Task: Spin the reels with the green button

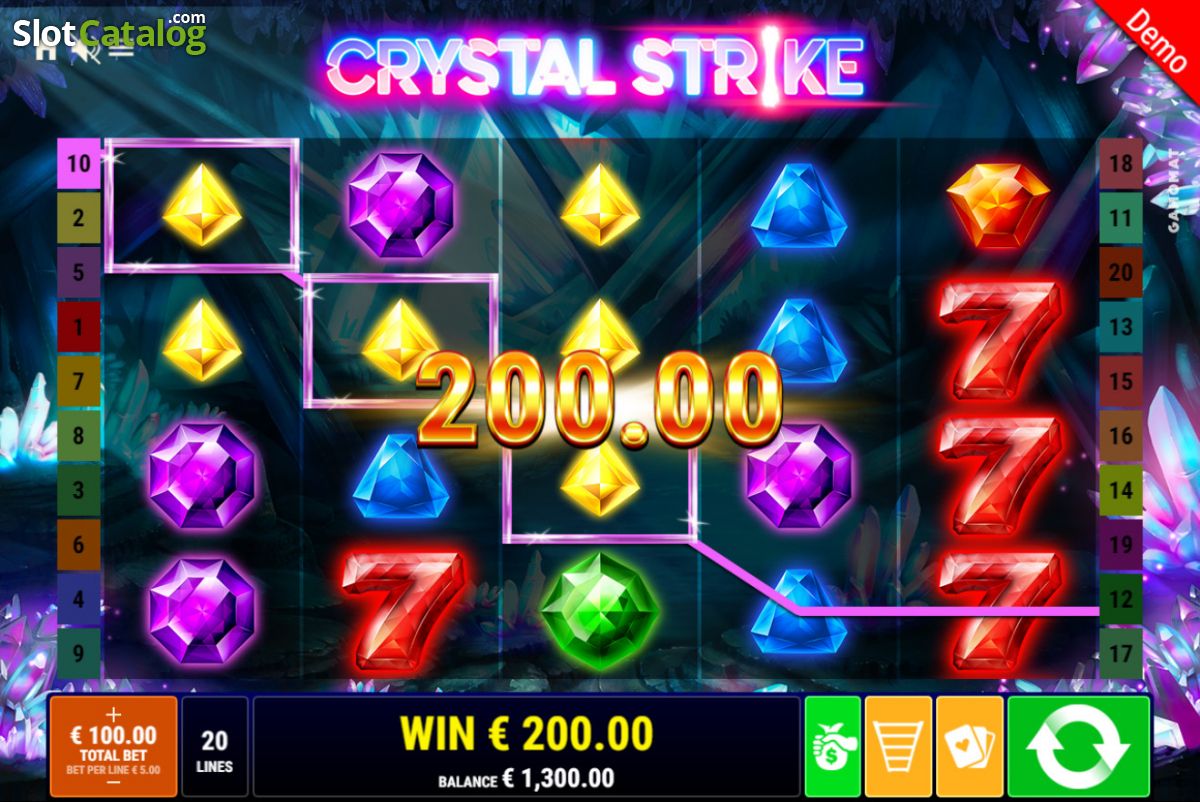Action: click(1079, 747)
